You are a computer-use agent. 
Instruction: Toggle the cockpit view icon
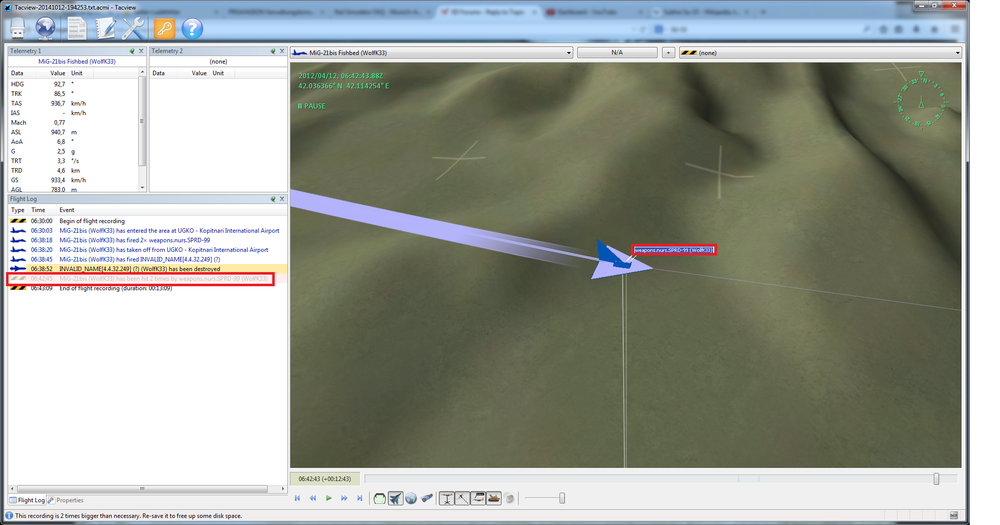(x=379, y=498)
